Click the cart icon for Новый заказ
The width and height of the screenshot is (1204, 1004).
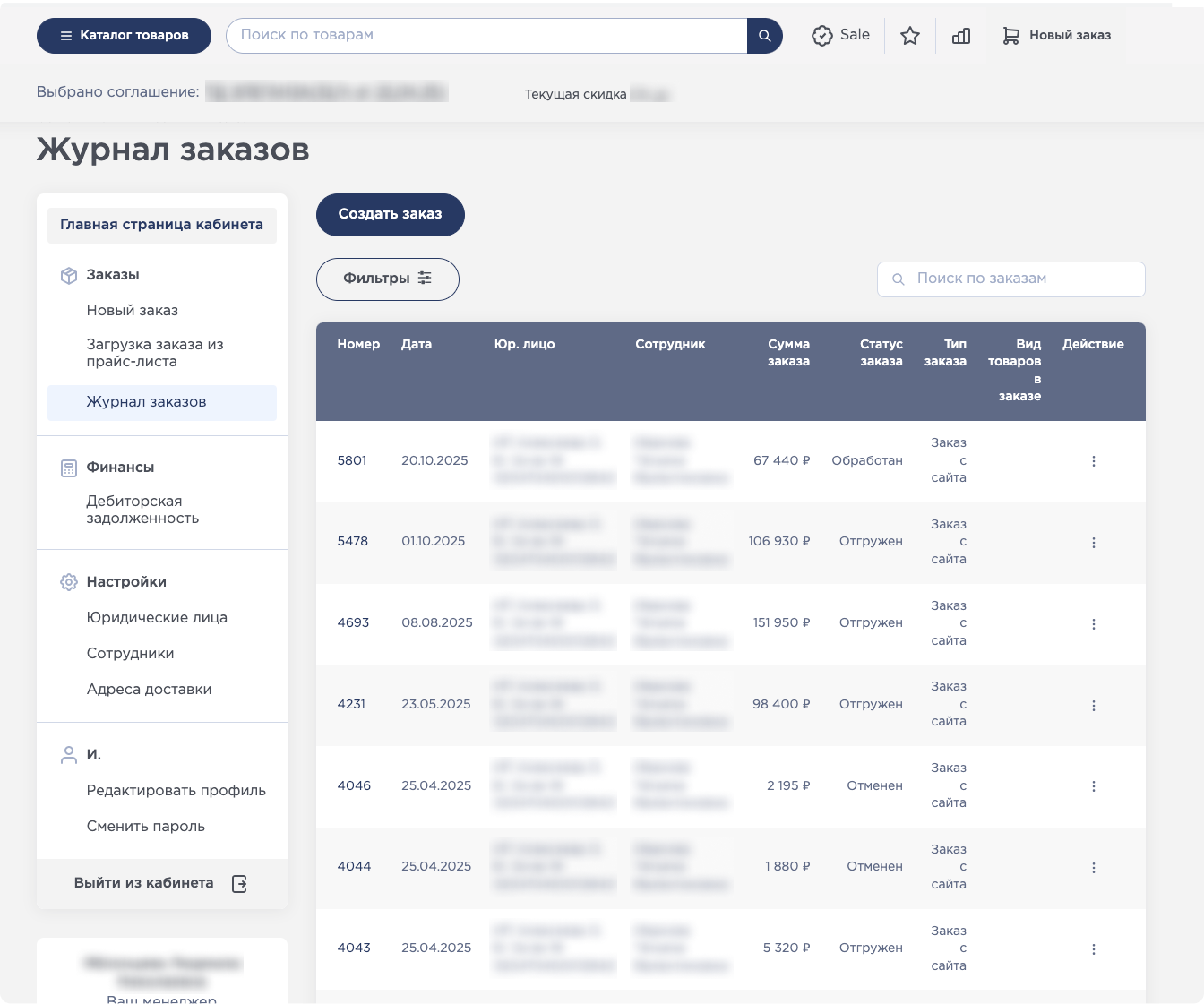tap(1010, 36)
